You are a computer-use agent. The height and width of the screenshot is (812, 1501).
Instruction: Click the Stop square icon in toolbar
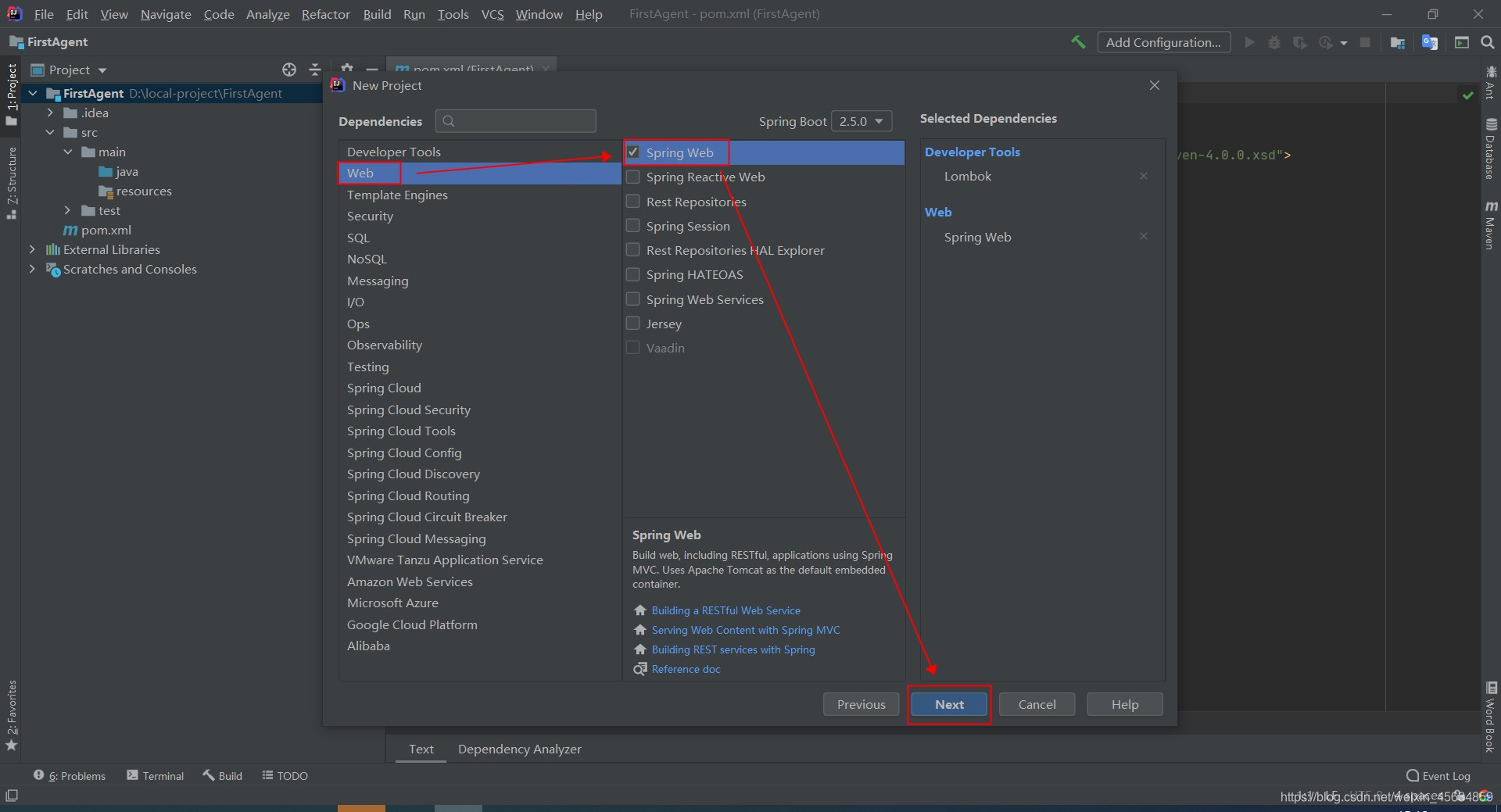pyautogui.click(x=1365, y=42)
